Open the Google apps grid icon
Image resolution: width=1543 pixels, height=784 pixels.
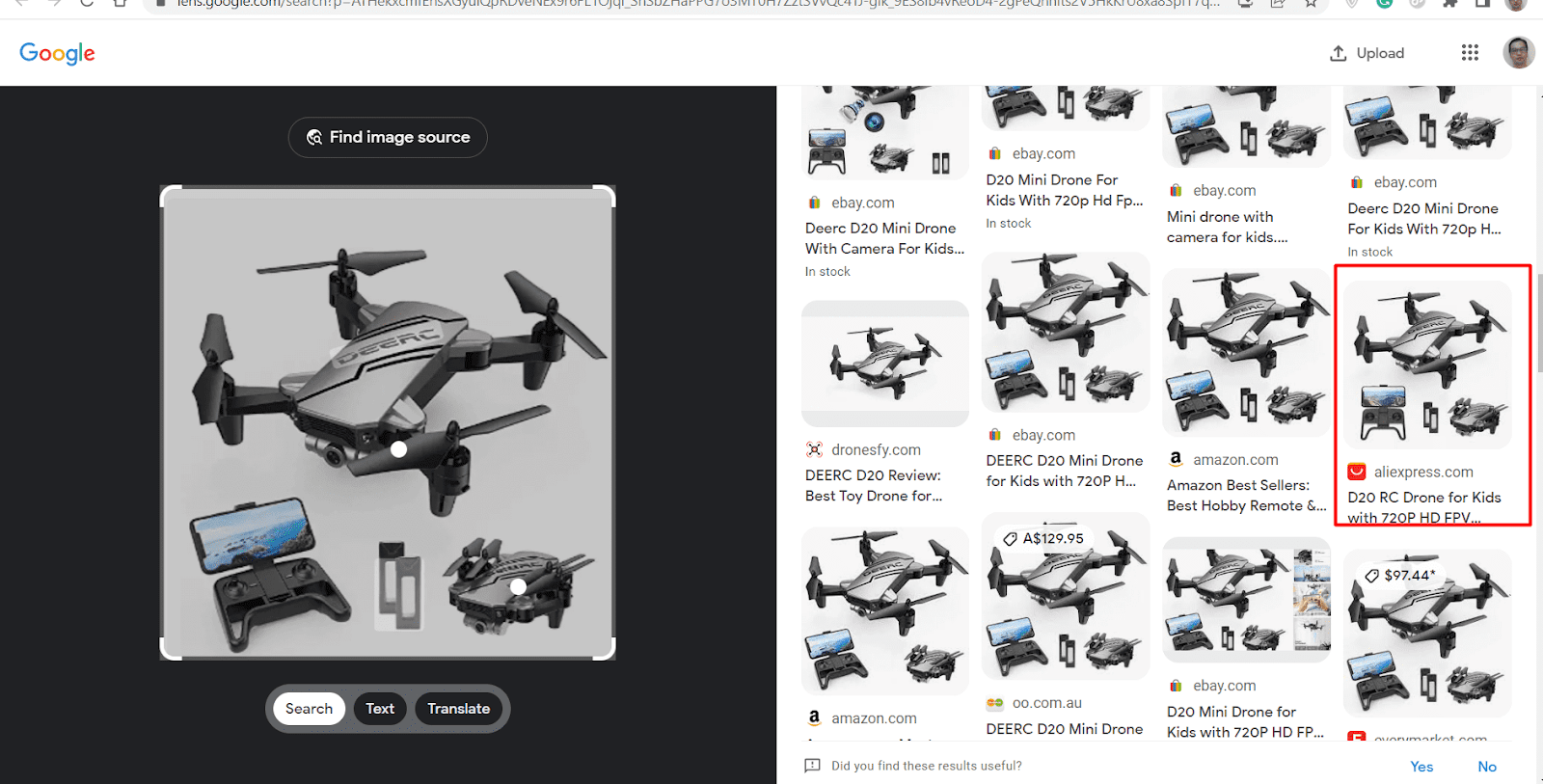(1470, 53)
